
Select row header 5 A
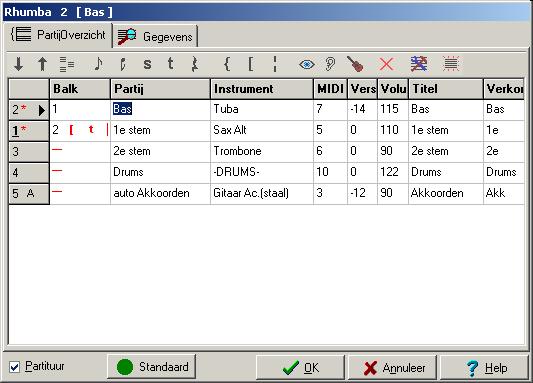pyautogui.click(x=29, y=194)
